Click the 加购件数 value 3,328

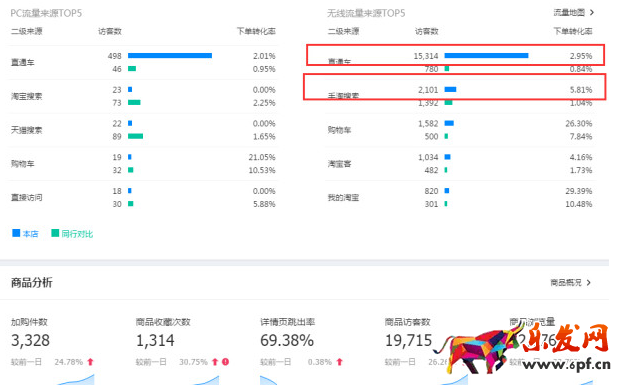click(30, 340)
